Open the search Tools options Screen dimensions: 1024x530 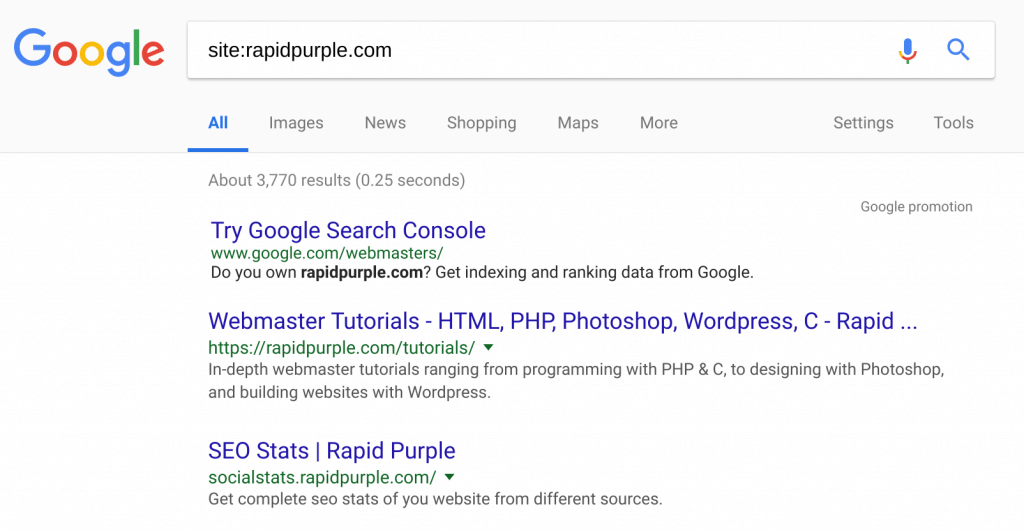(x=953, y=123)
